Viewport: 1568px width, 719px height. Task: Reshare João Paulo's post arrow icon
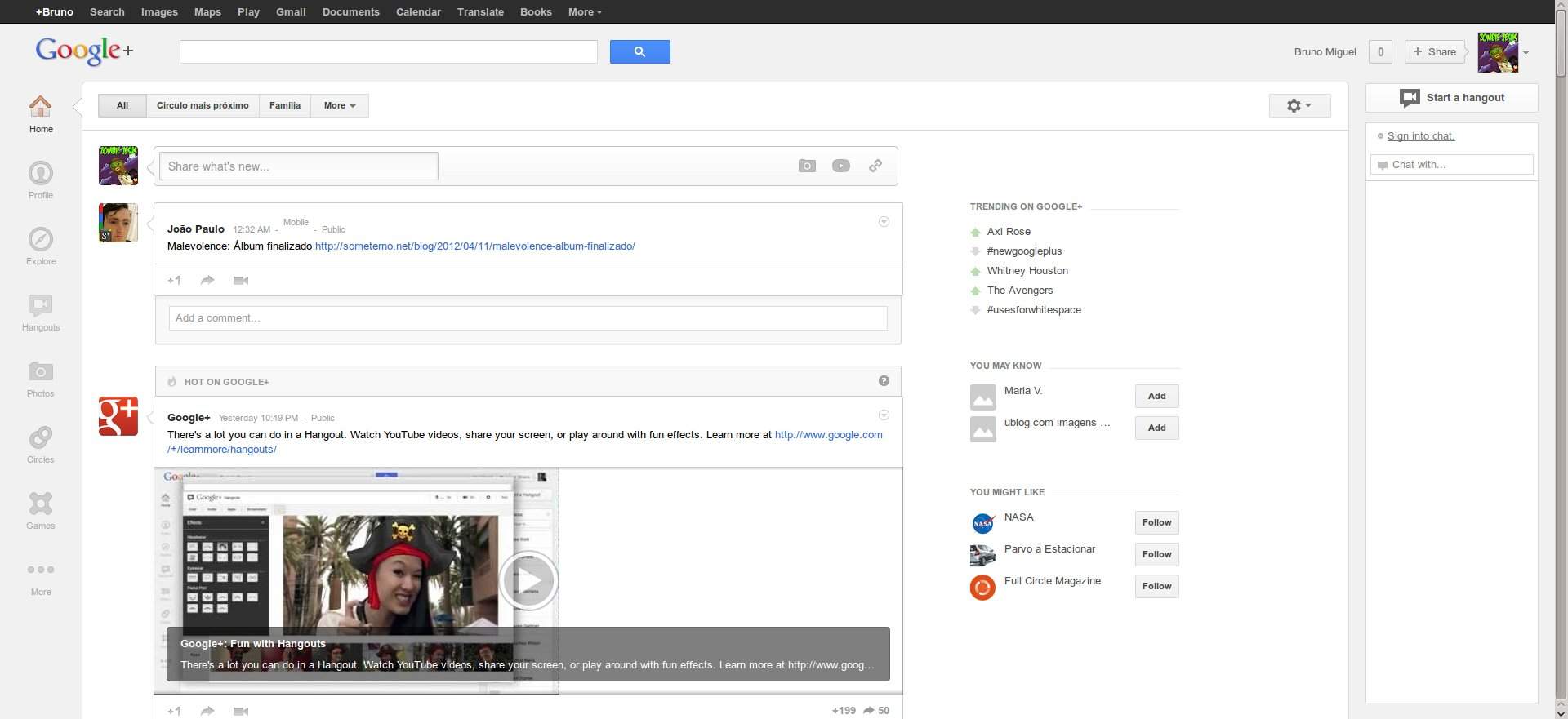(x=207, y=280)
